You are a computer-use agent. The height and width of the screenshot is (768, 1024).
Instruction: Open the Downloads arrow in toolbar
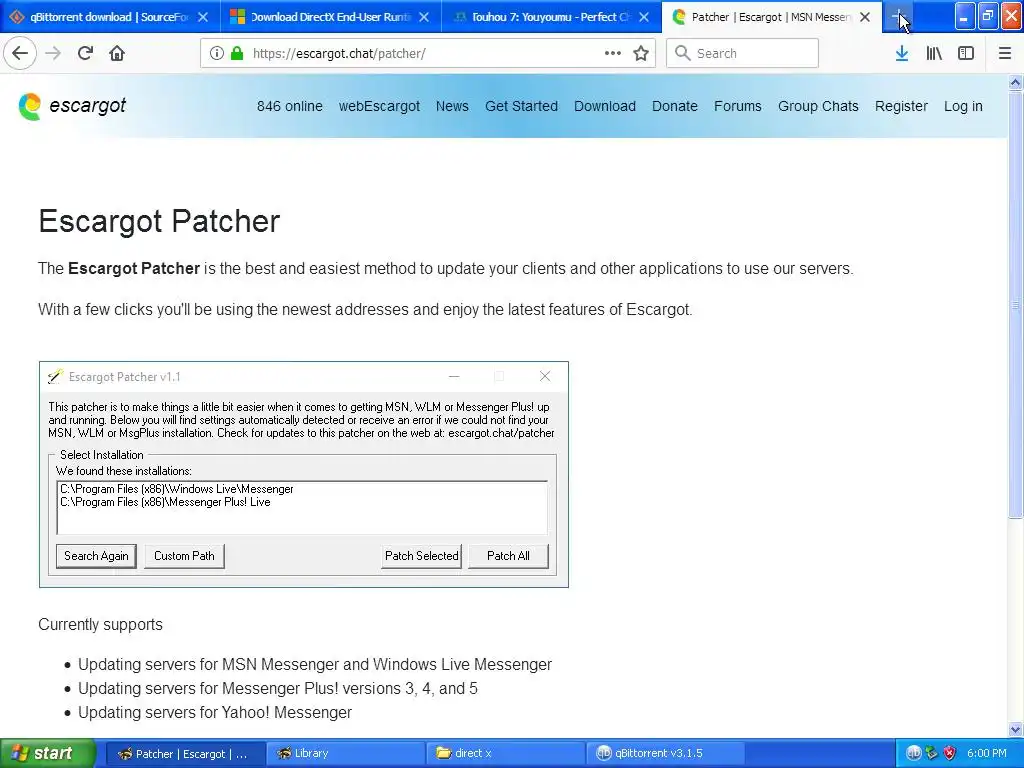(902, 53)
